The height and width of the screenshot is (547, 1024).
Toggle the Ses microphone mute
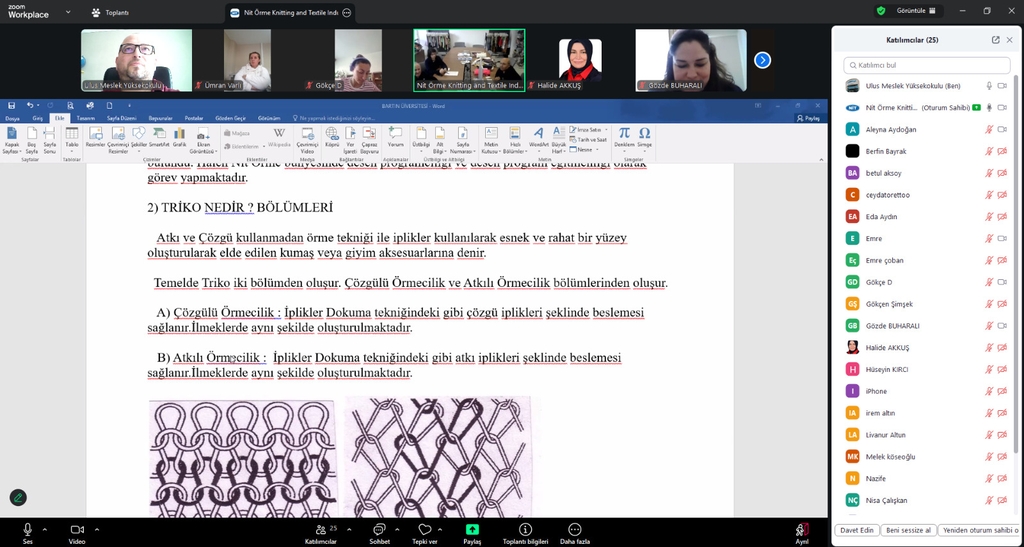[28, 529]
